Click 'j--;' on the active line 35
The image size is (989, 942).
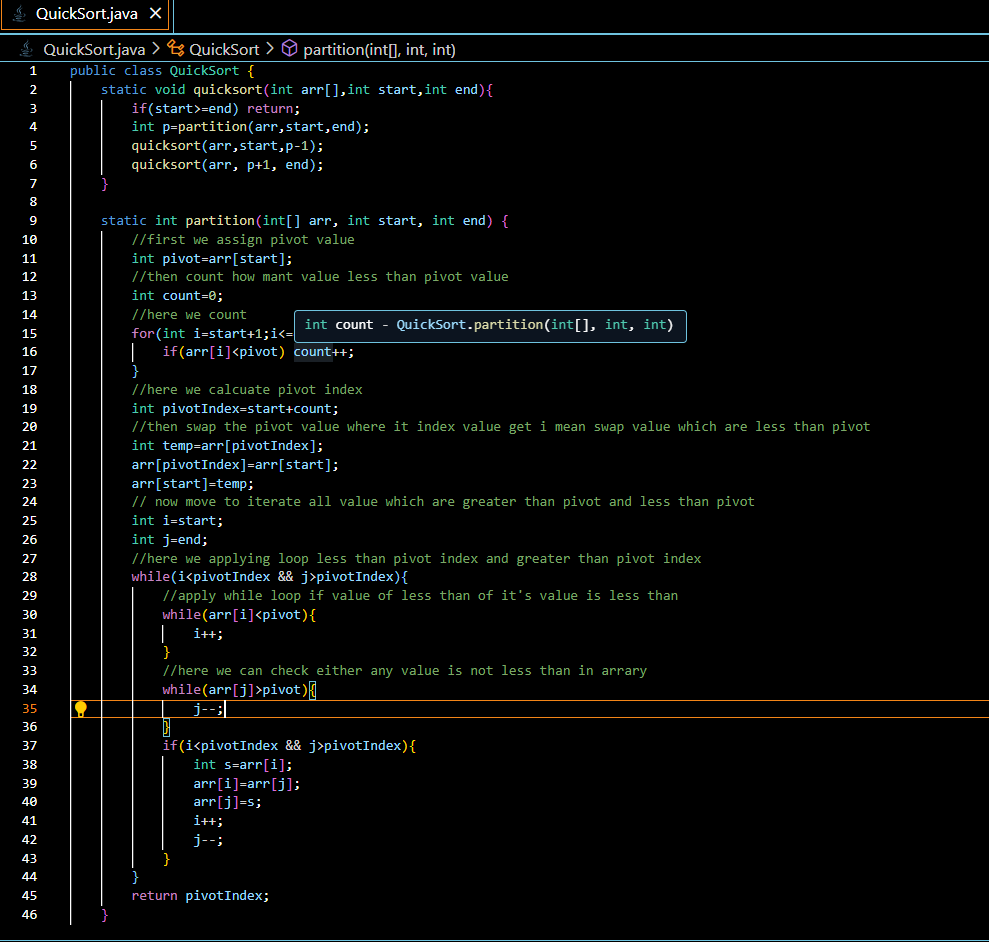pyautogui.click(x=208, y=709)
